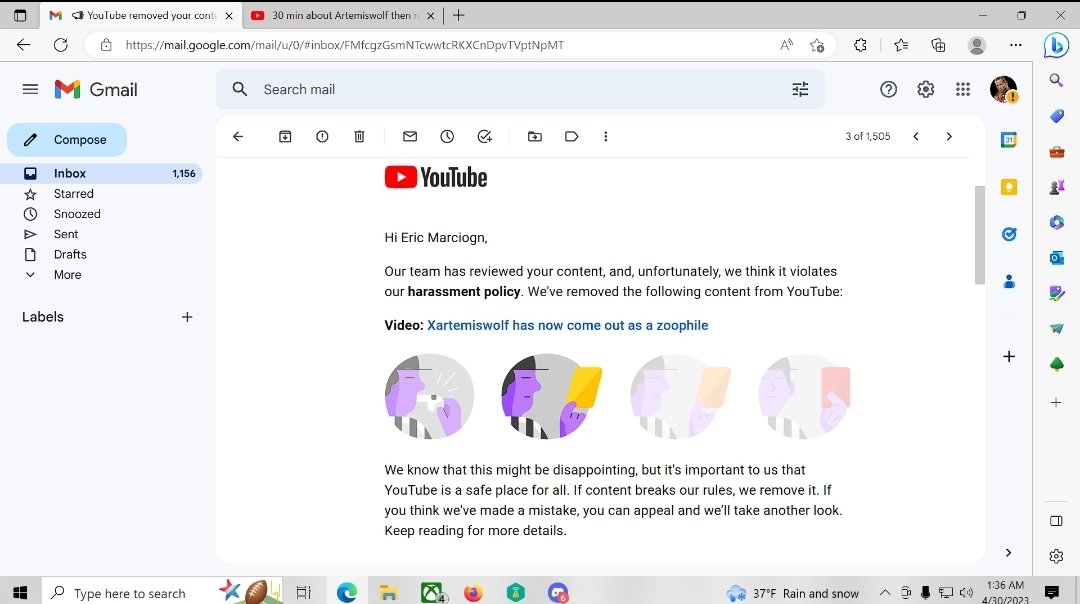Open the search options filter icon

(x=800, y=90)
